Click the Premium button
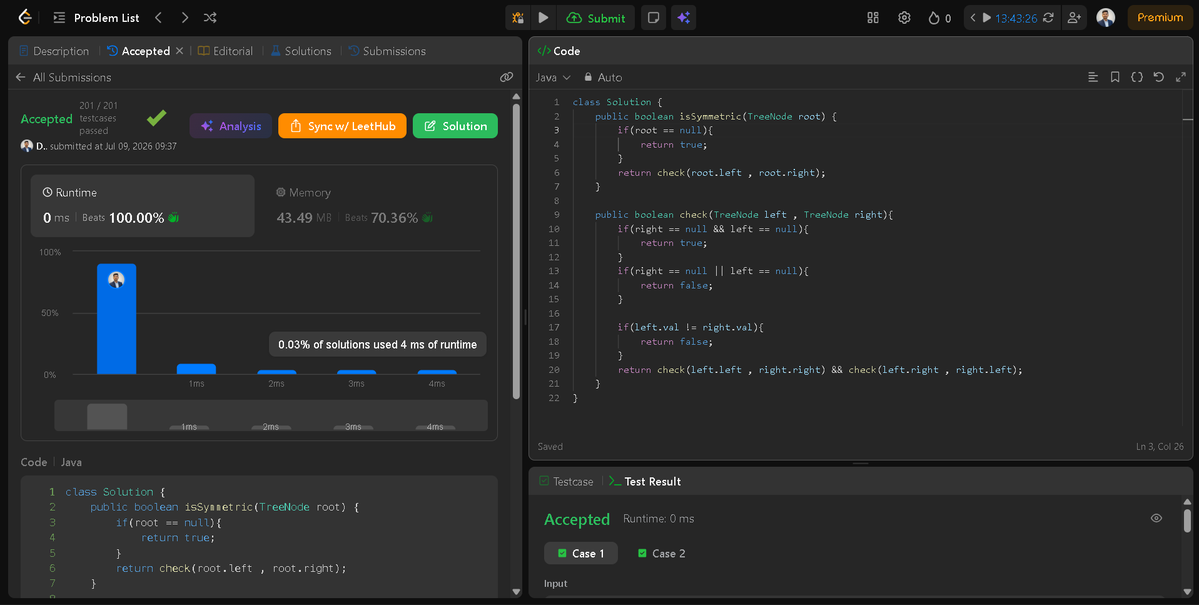 pos(1159,18)
